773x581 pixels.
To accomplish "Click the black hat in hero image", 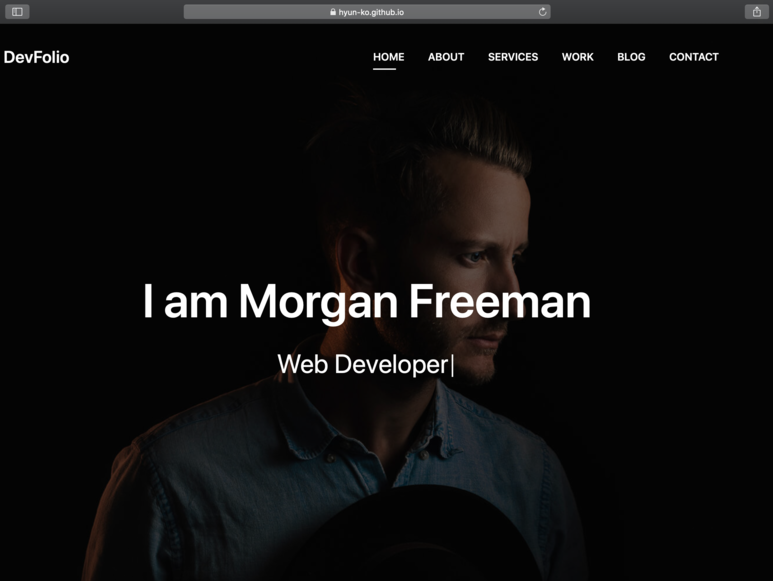I will (x=417, y=535).
